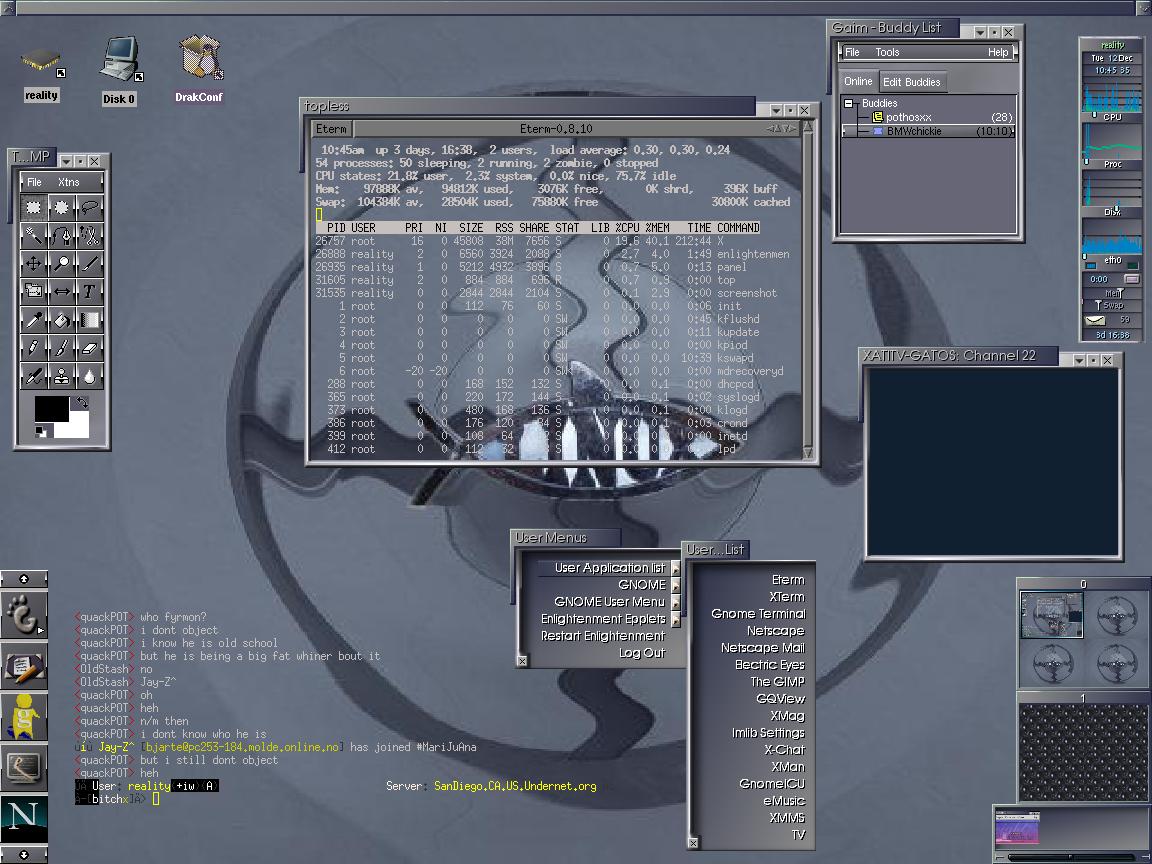Expand the User Application list submenu arrow
The image size is (1152, 864).
(675, 568)
